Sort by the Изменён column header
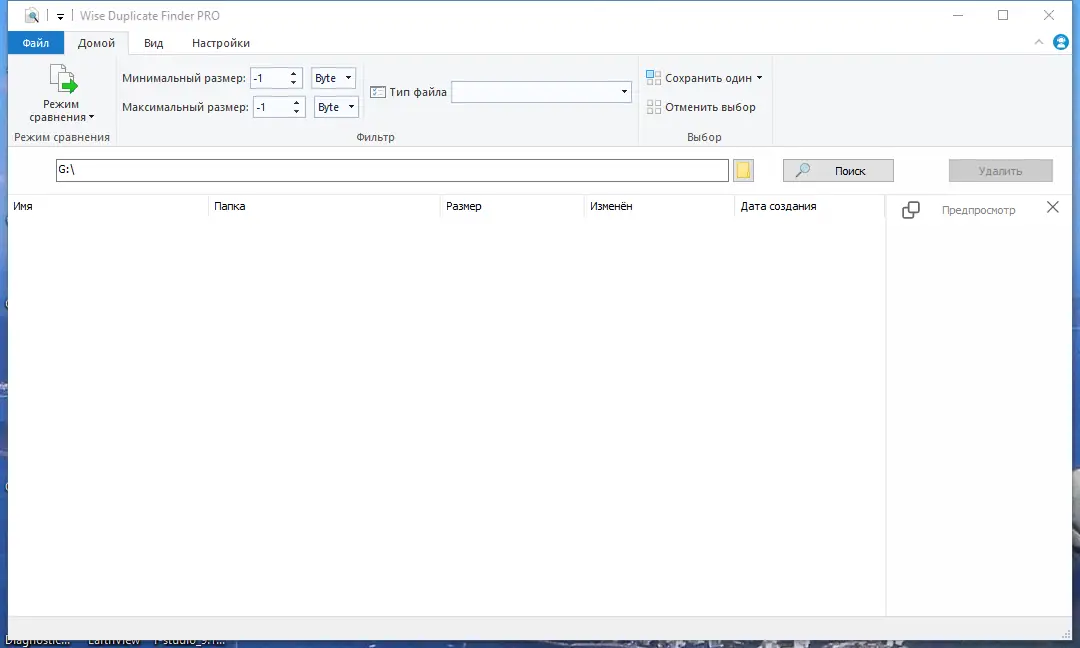 click(x=659, y=206)
